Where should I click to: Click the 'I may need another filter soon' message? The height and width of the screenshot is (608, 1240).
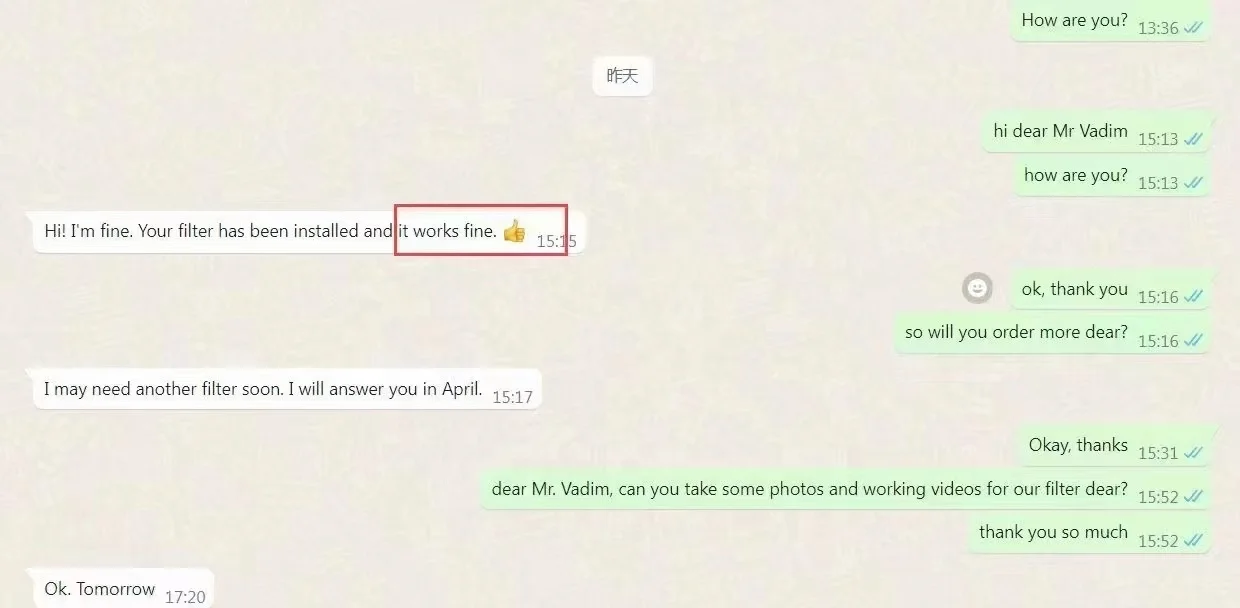click(x=287, y=389)
